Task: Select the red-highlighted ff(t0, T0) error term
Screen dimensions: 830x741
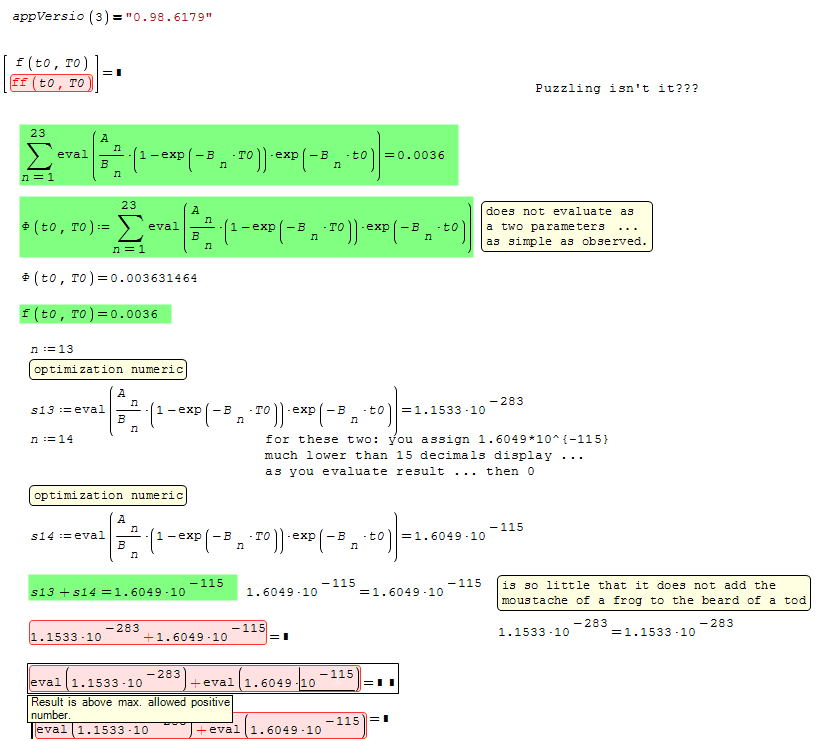Action: (51, 83)
